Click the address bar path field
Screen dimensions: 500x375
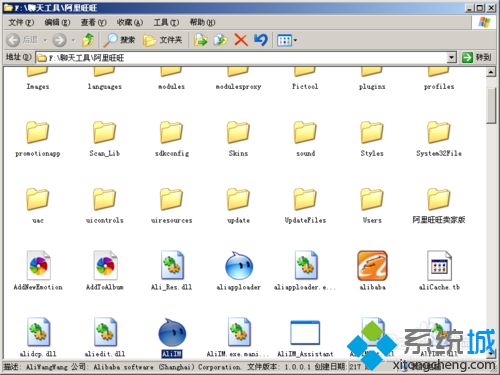[x=242, y=57]
